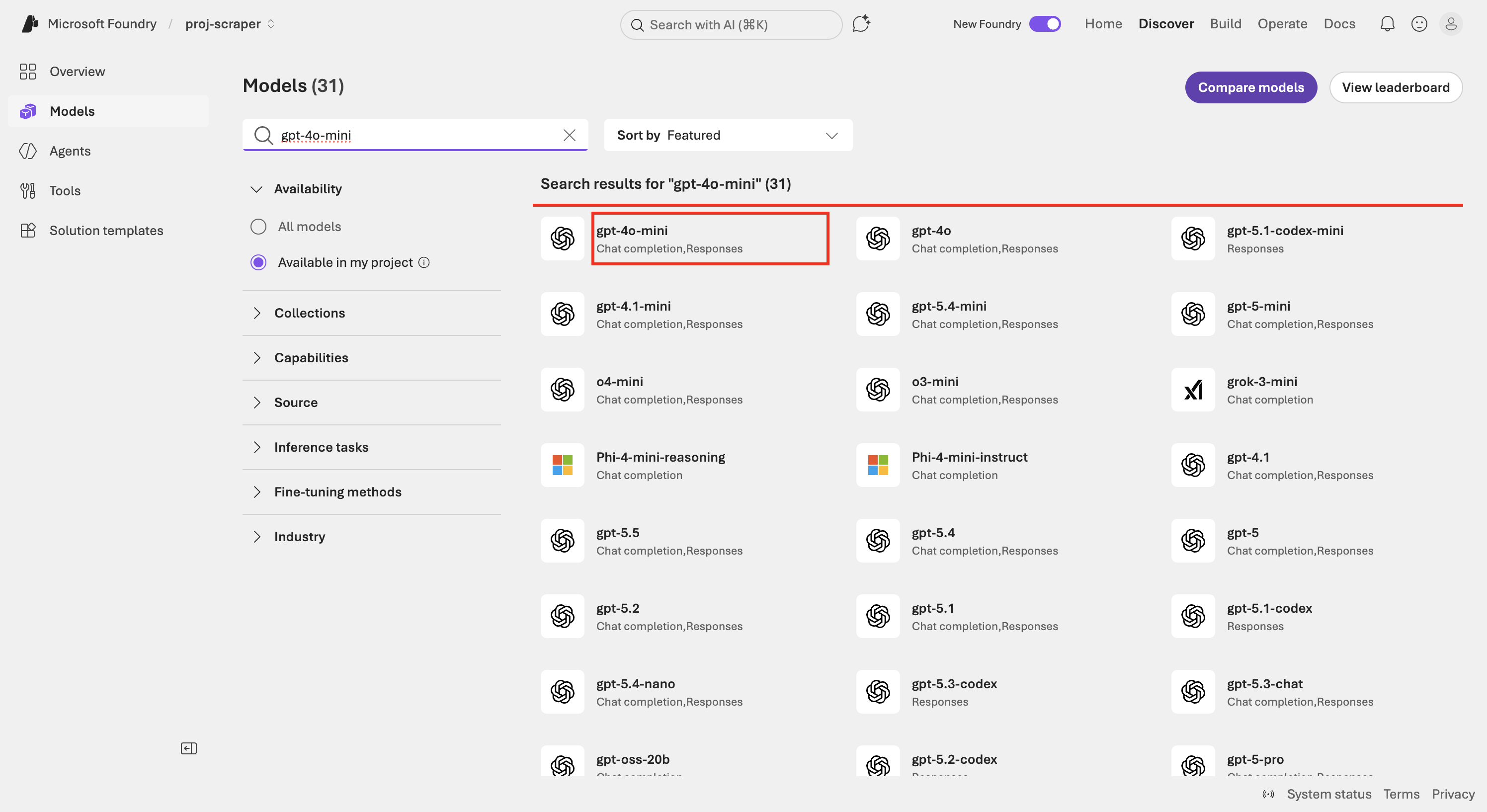
Task: Open the gpt-5.1 model name
Action: coord(933,608)
